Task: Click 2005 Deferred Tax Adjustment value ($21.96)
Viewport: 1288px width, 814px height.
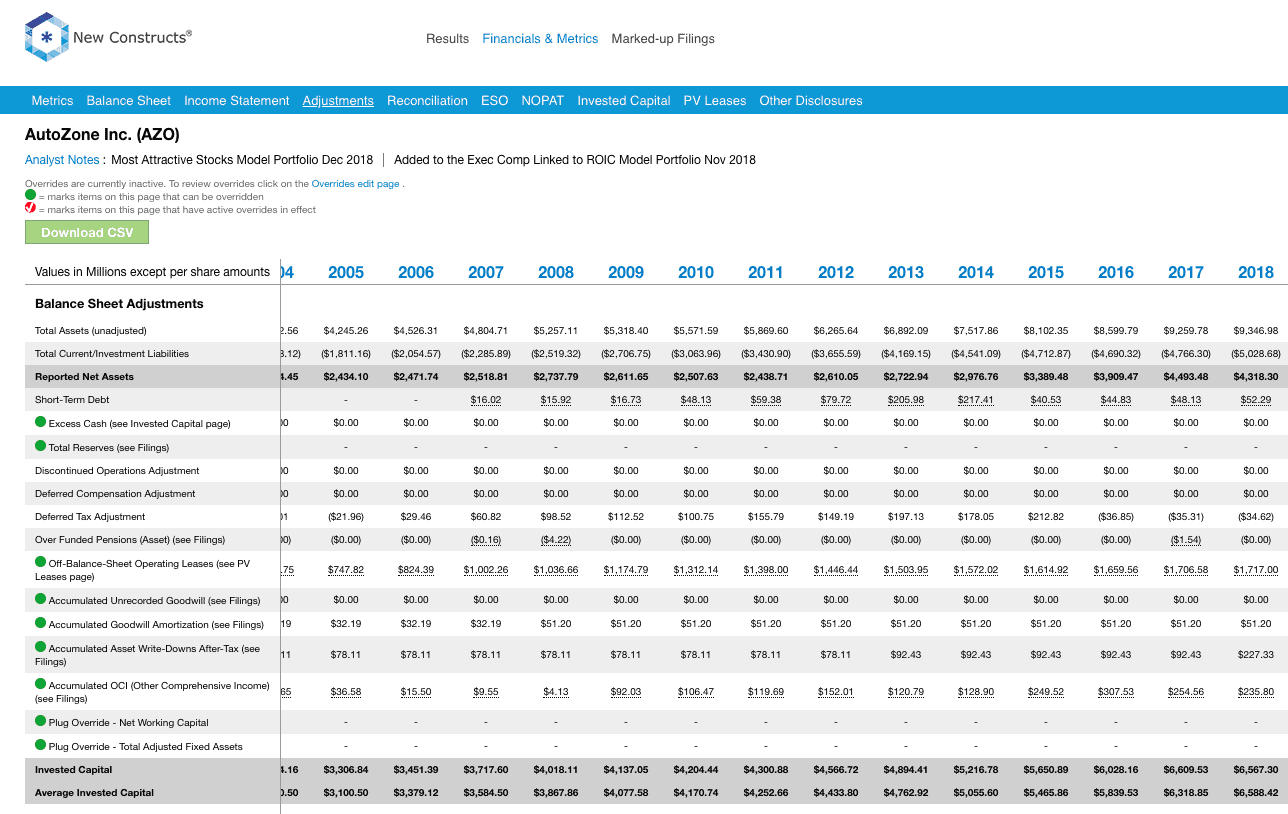Action: click(346, 517)
